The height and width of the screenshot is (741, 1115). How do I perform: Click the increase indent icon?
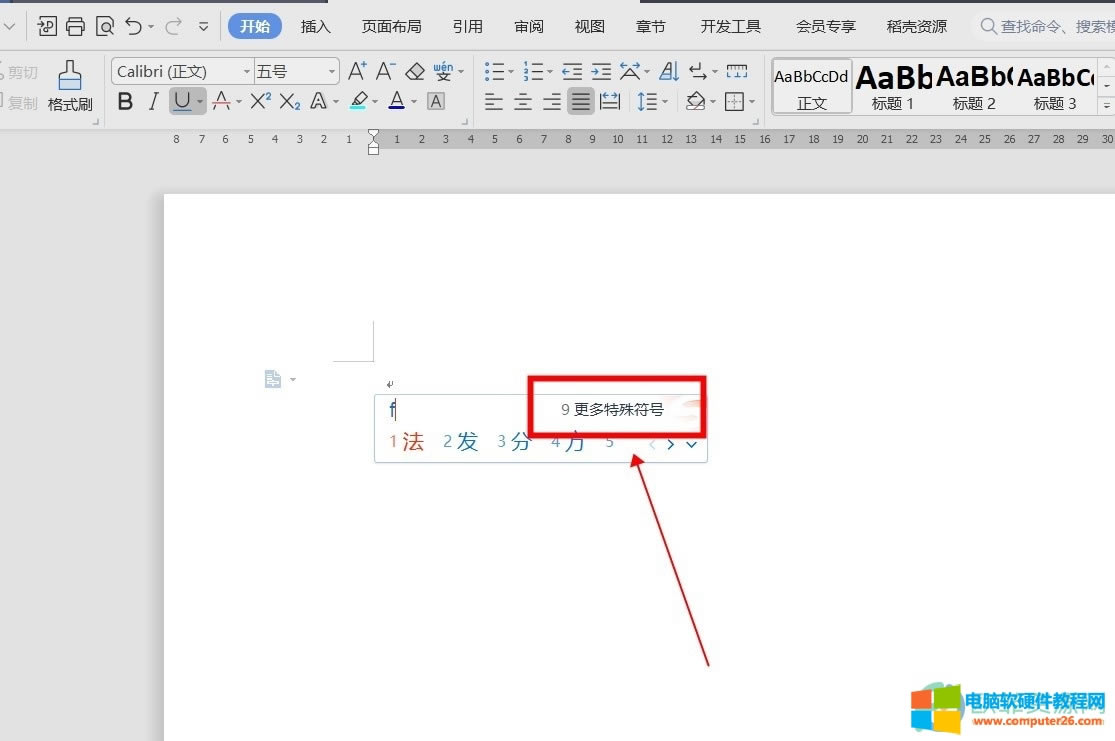pos(601,71)
